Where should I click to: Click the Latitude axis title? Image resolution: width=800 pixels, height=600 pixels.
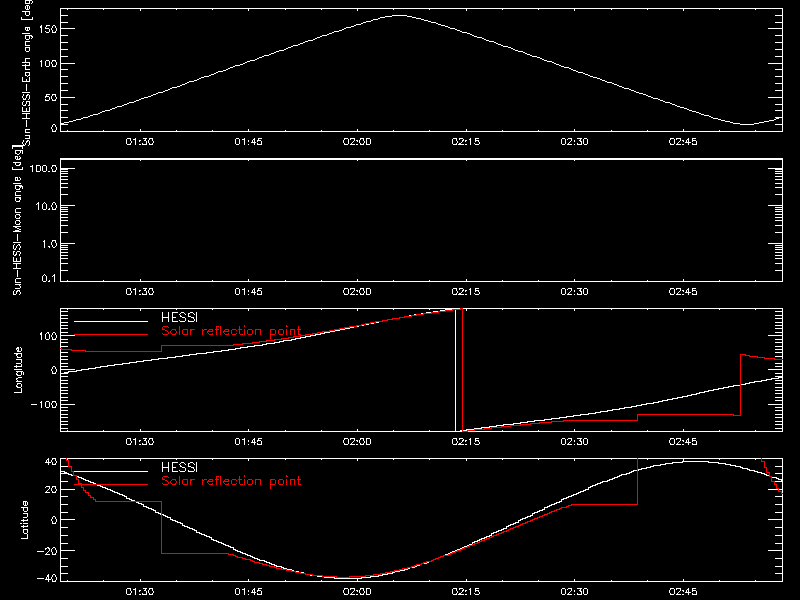(24, 520)
